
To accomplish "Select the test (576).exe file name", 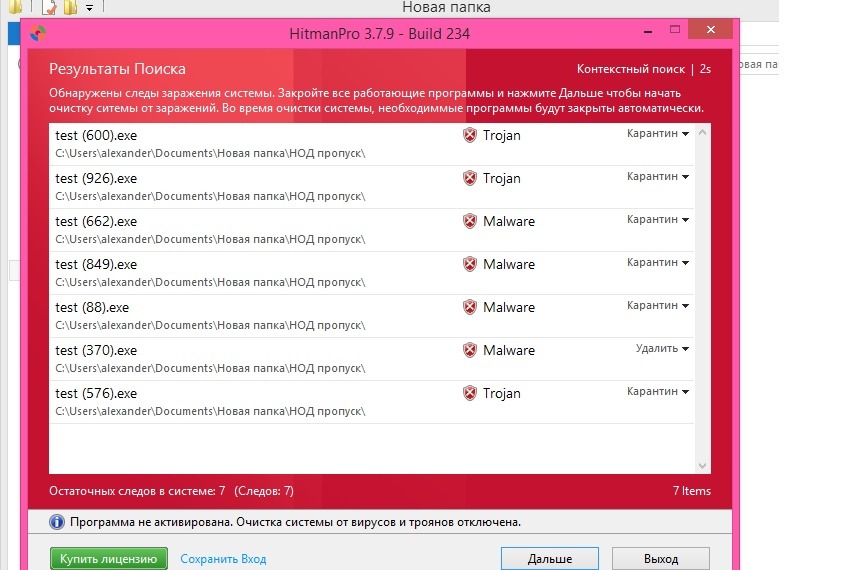I will coord(96,393).
